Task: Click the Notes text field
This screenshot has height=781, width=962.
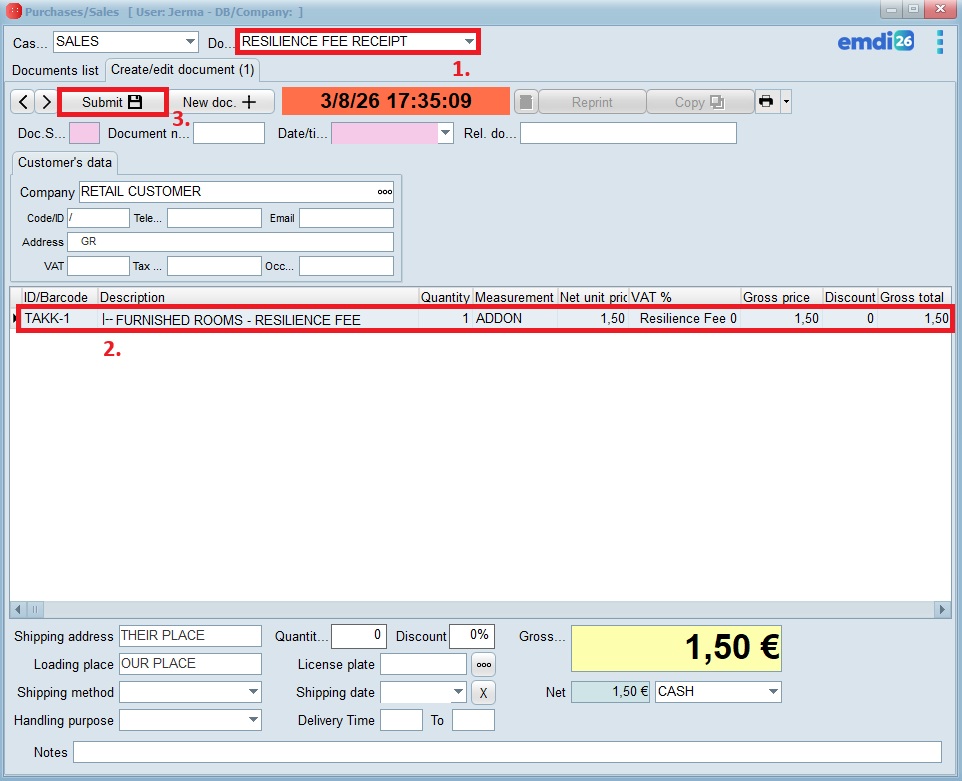Action: (507, 752)
